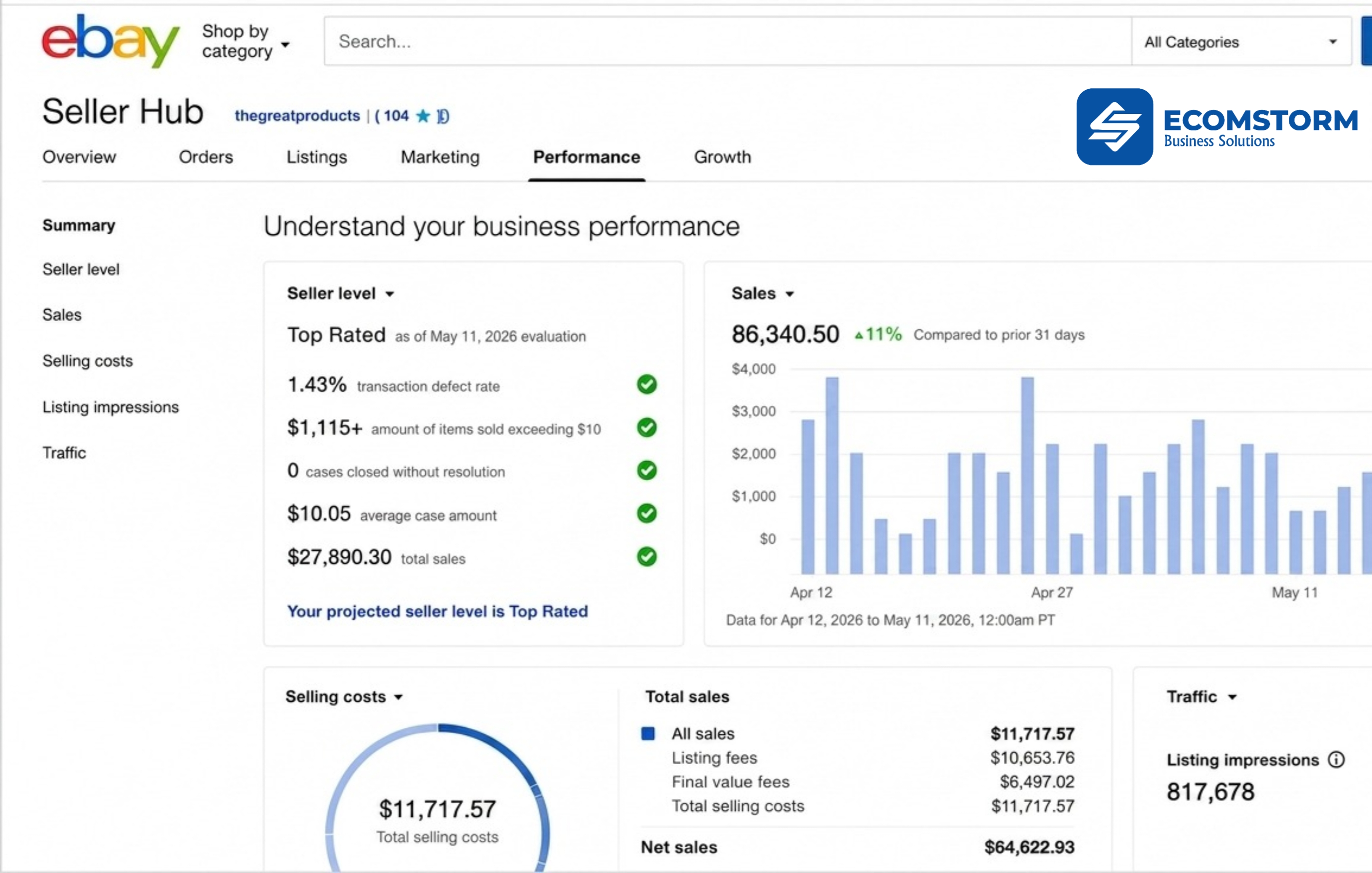This screenshot has height=873, width=1372.
Task: Click the eBay logo
Action: [x=111, y=41]
